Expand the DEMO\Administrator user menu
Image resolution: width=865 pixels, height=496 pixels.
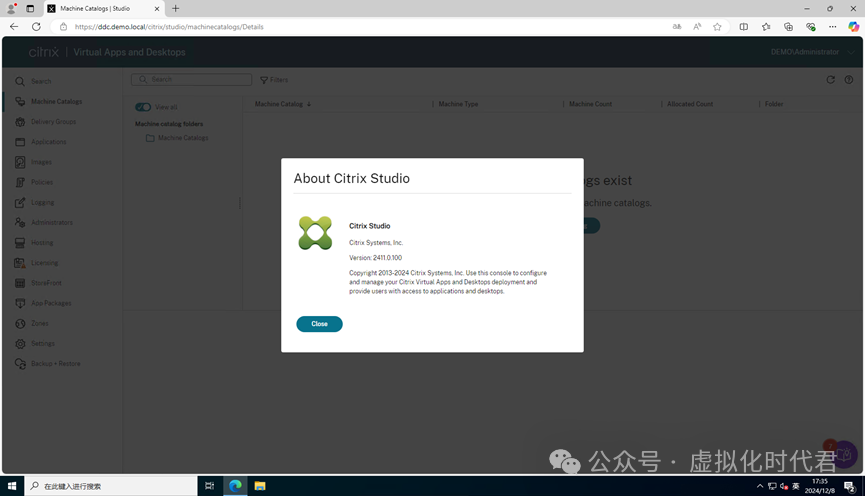pos(813,52)
